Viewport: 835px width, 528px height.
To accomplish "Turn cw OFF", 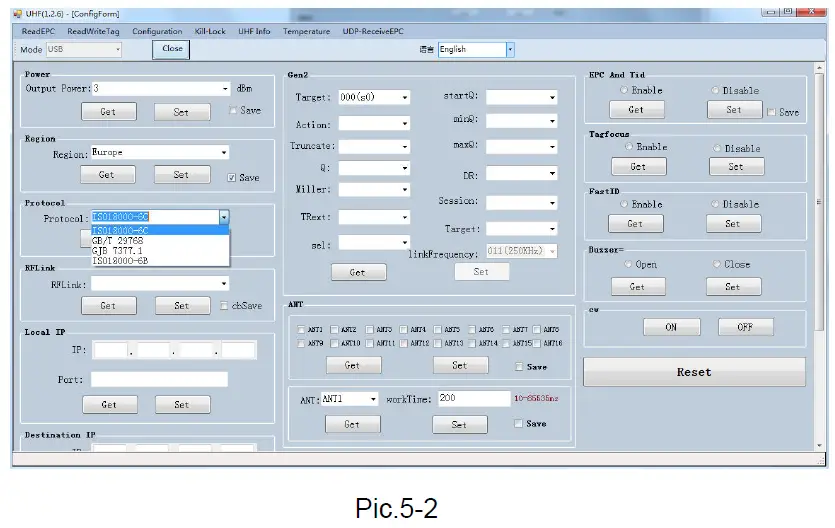I will click(x=746, y=327).
